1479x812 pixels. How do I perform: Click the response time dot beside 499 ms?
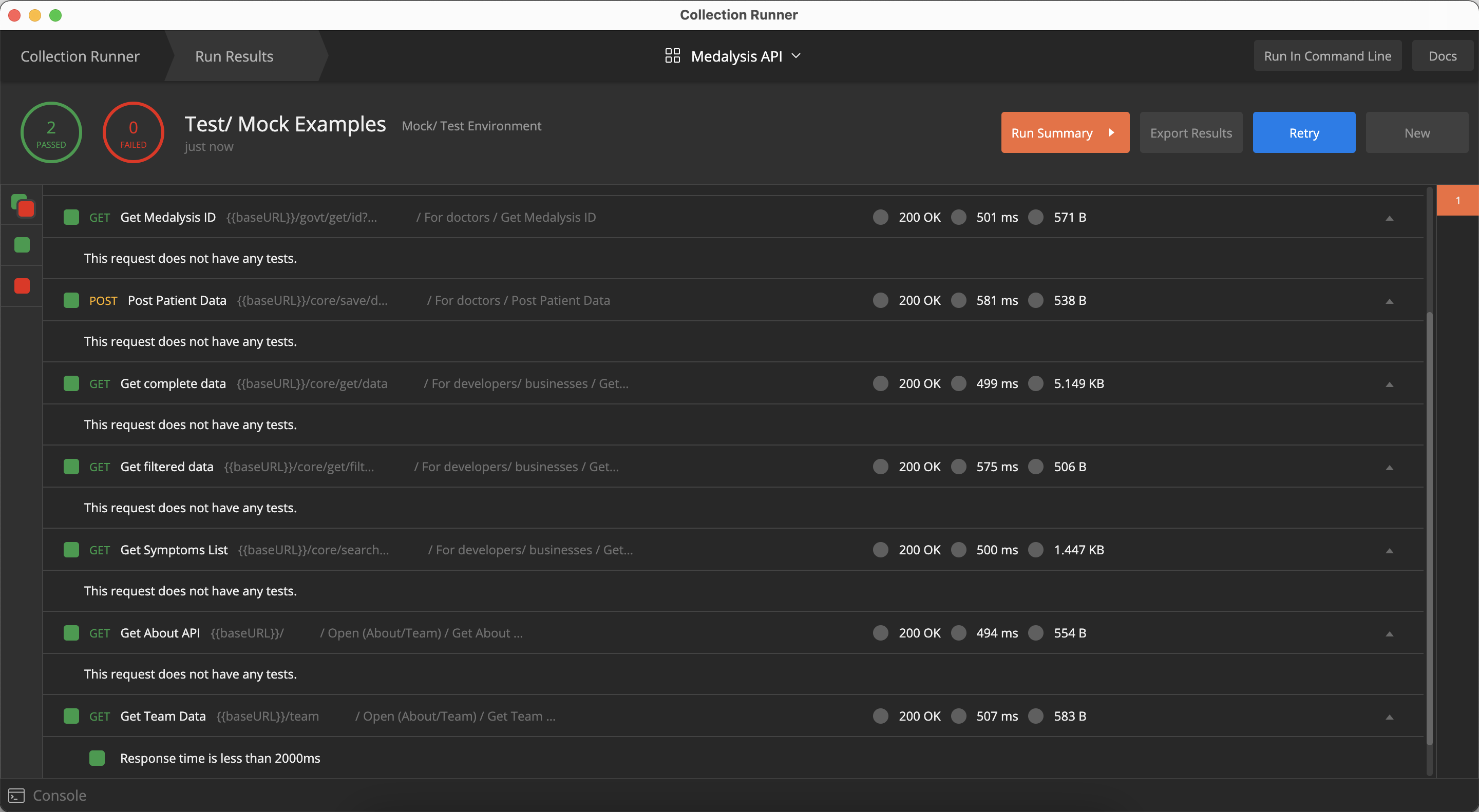958,383
